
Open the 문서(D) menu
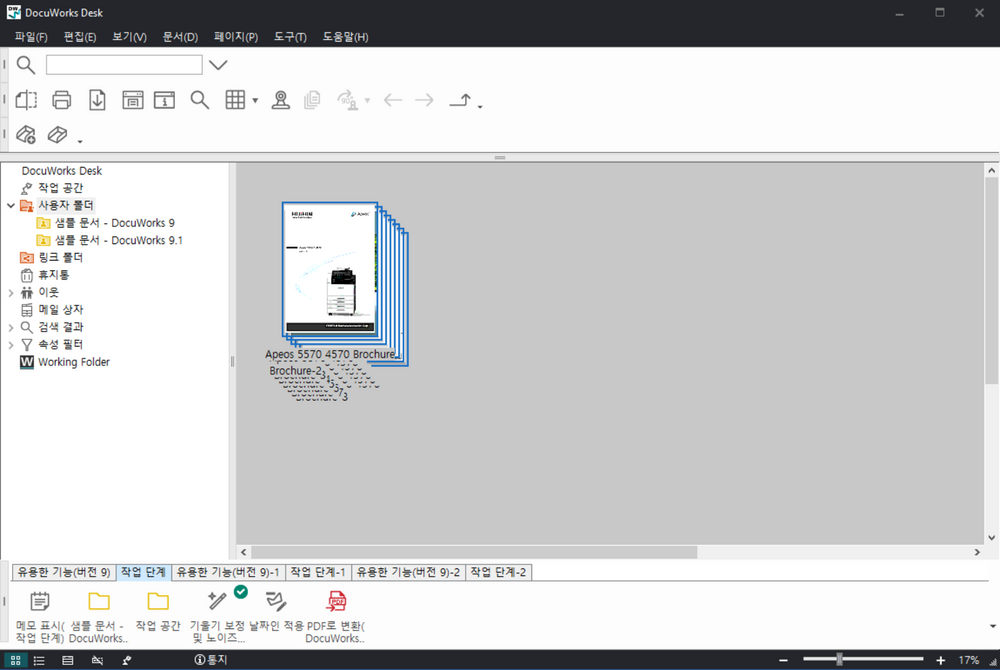click(180, 37)
